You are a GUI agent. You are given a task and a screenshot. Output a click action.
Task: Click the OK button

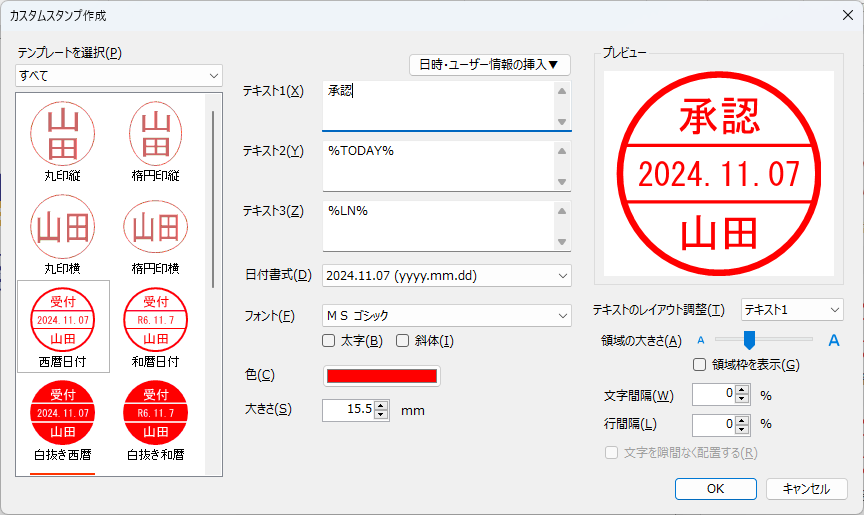pyautogui.click(x=715, y=489)
